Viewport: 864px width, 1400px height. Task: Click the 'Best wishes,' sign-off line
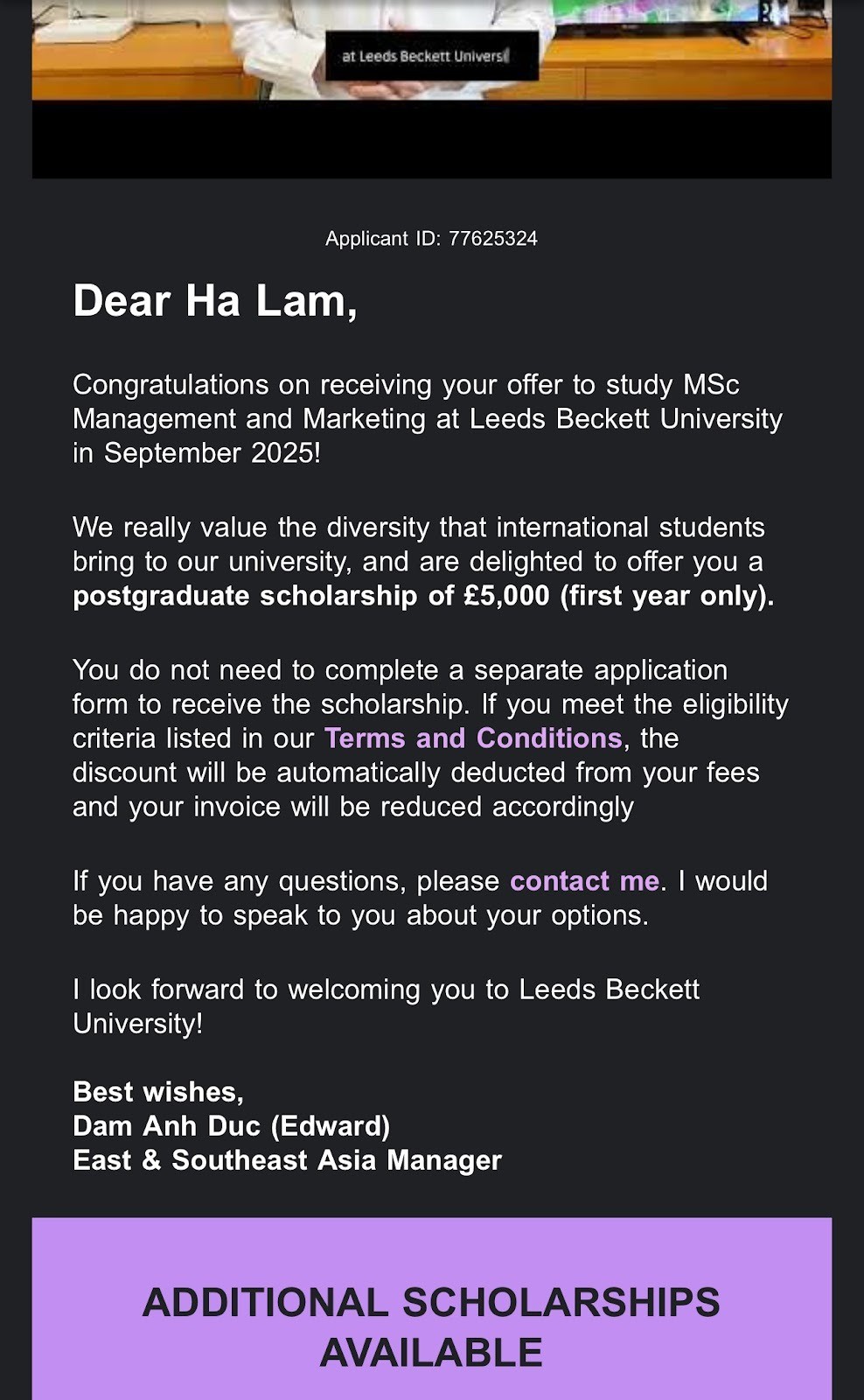click(158, 1092)
